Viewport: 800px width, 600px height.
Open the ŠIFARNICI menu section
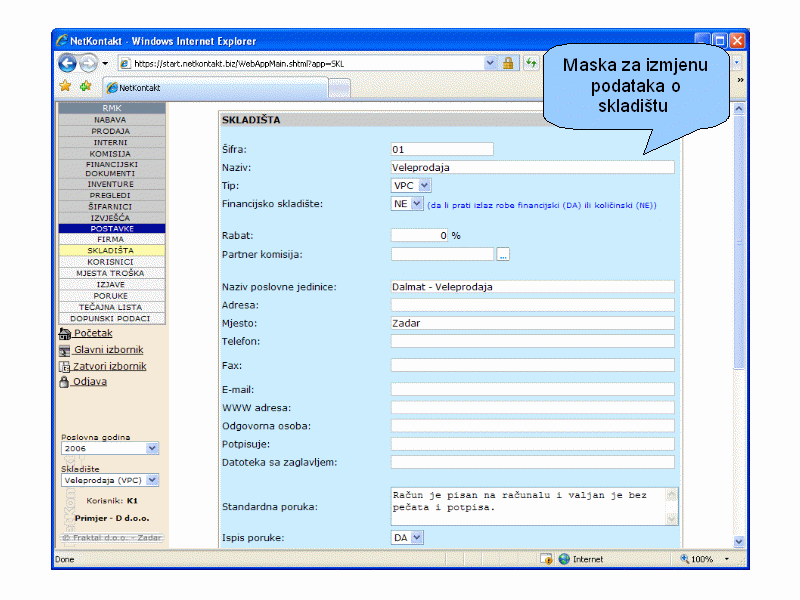tap(112, 207)
